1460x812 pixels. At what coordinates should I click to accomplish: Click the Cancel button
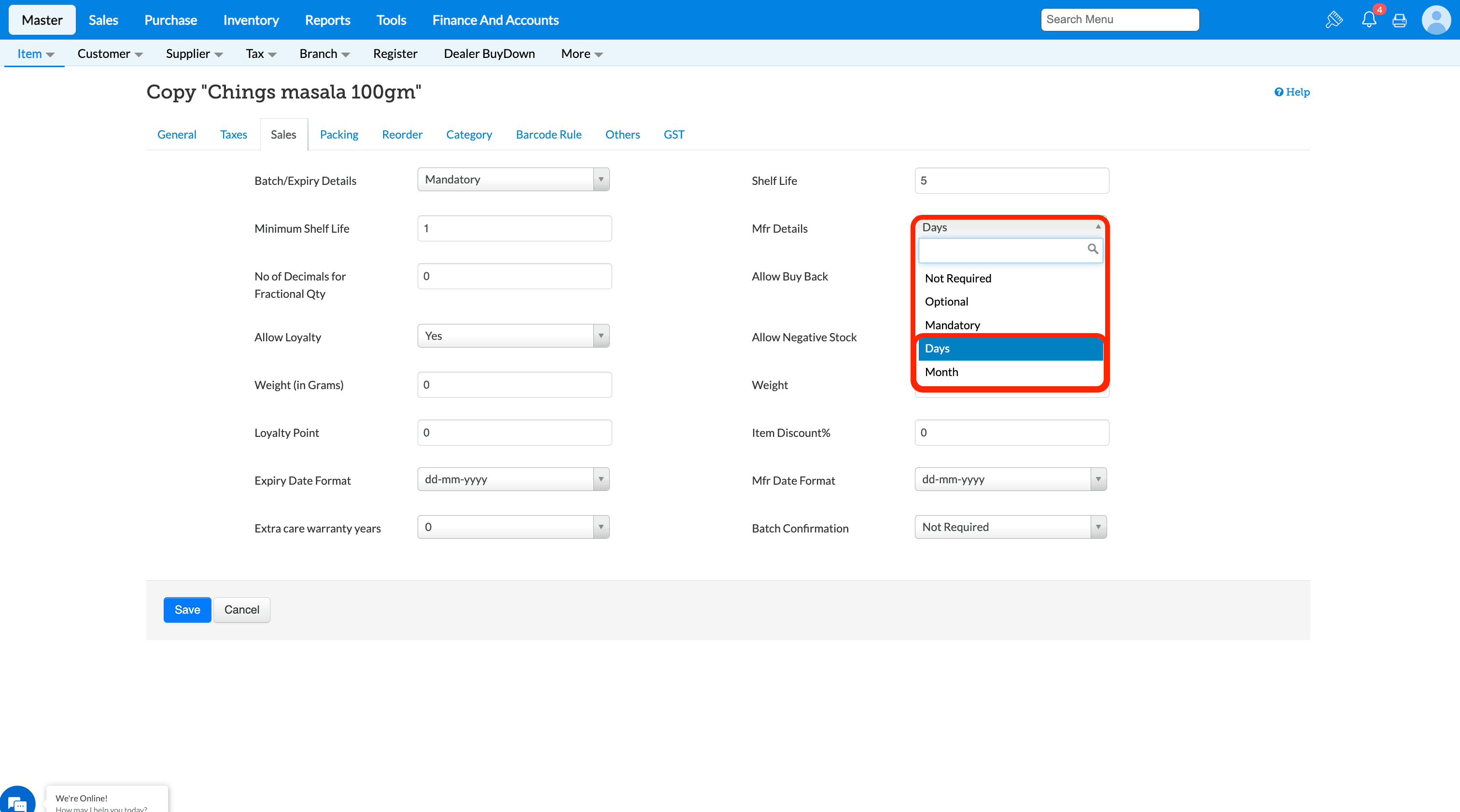[241, 610]
